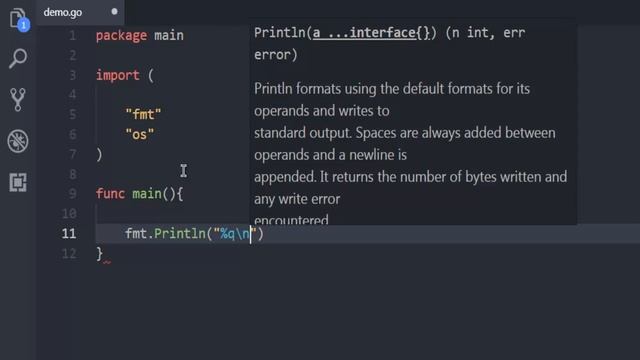Click "main" in package declaration line 1
The height and width of the screenshot is (360, 640).
pyautogui.click(x=169, y=36)
